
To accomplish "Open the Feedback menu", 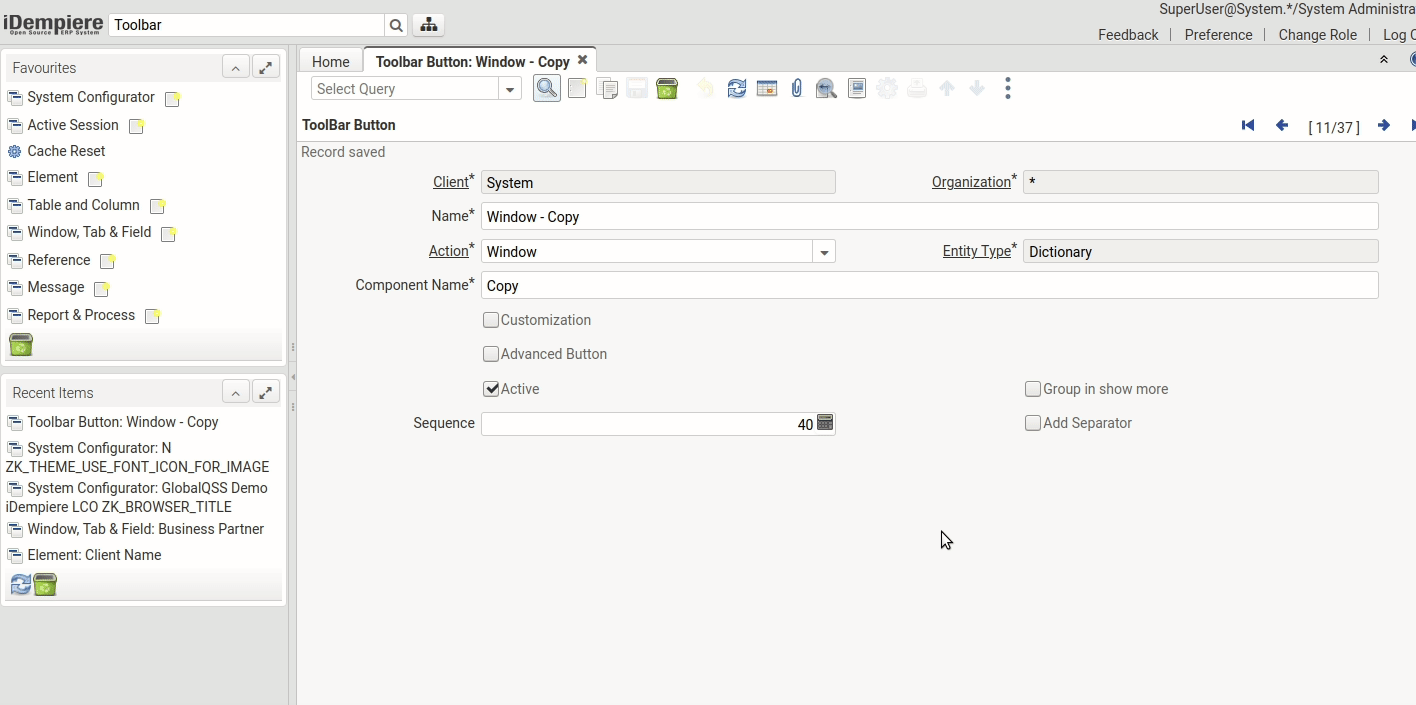I will [1128, 34].
